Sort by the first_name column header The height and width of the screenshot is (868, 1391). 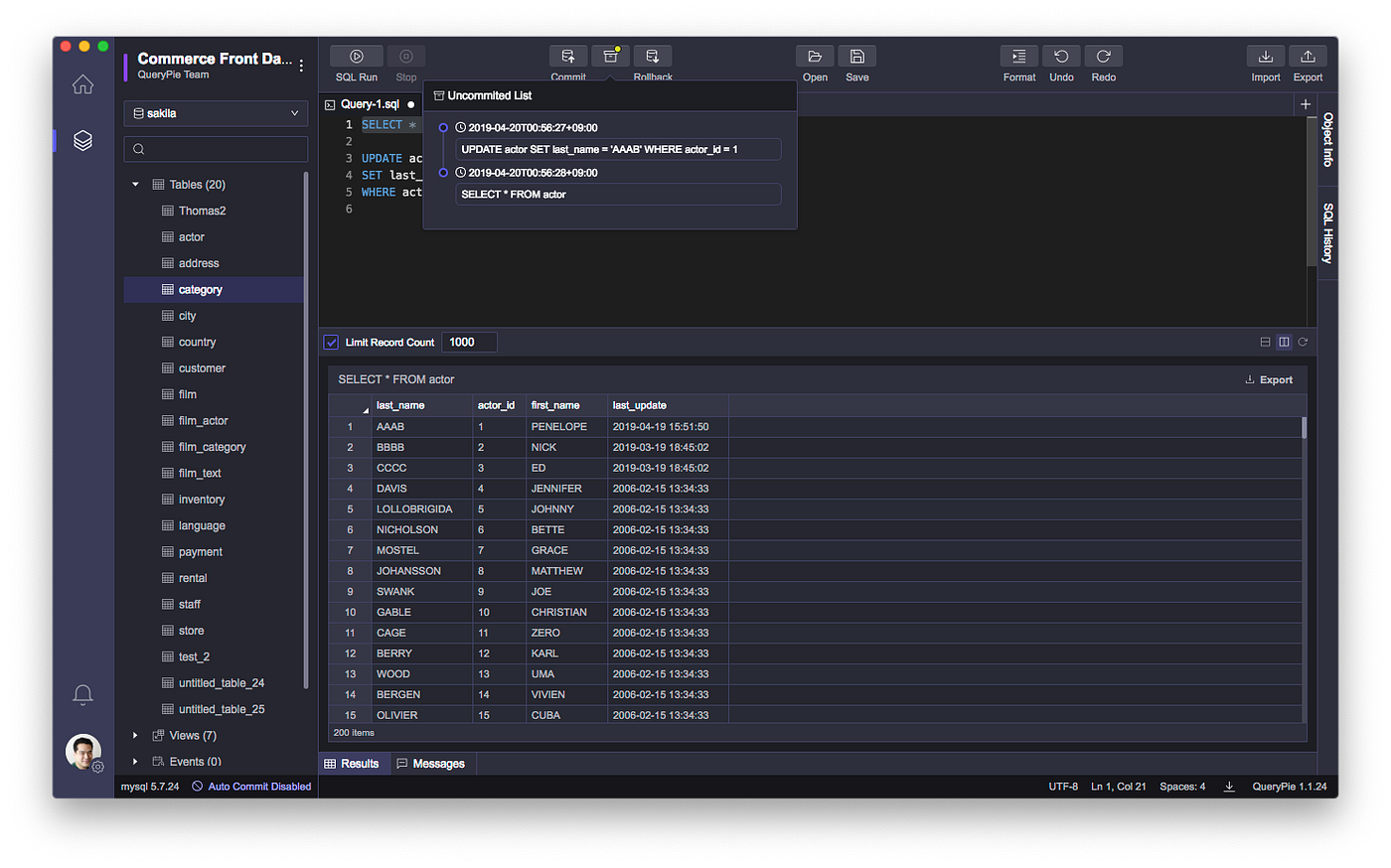pyautogui.click(x=566, y=405)
